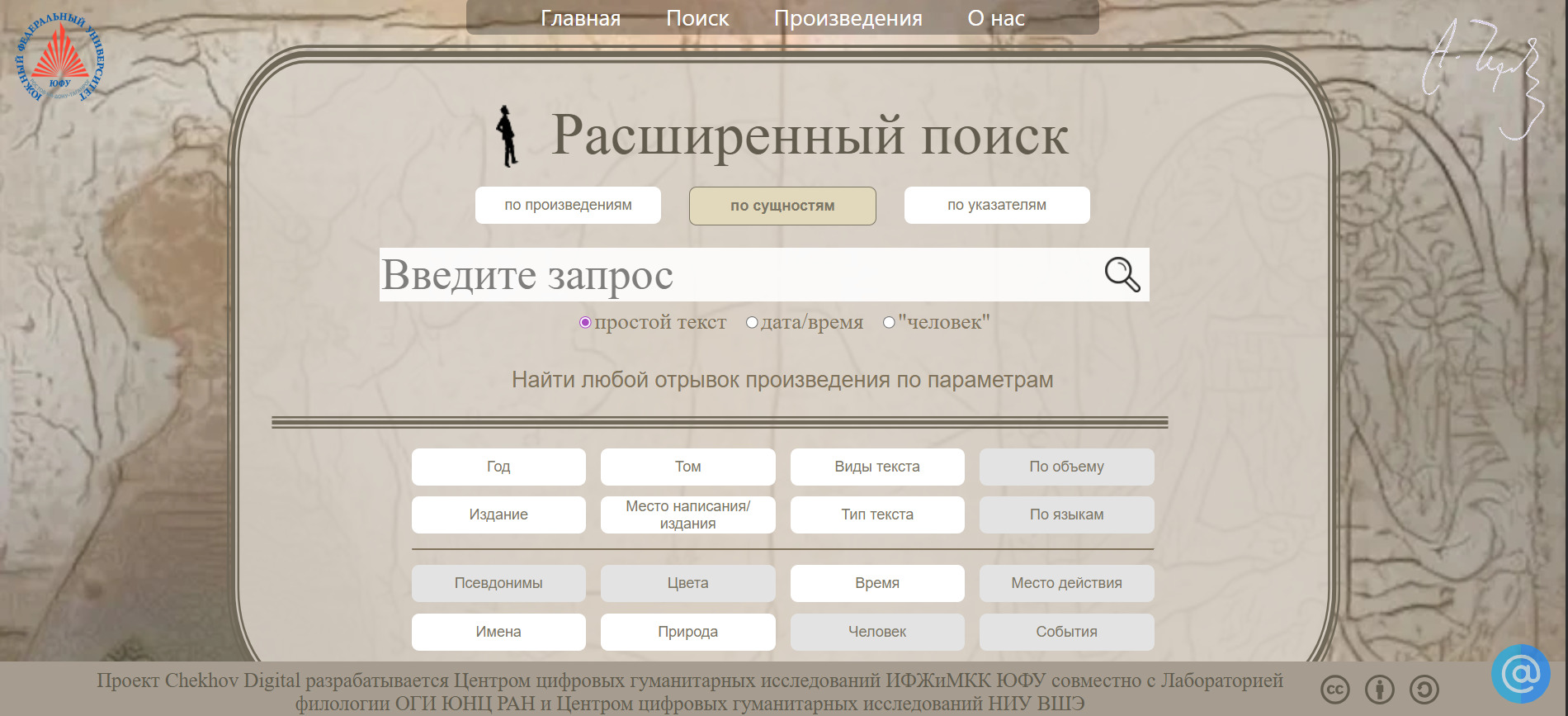Open the О нас menu item
Viewport: 1568px width, 716px height.
click(996, 18)
